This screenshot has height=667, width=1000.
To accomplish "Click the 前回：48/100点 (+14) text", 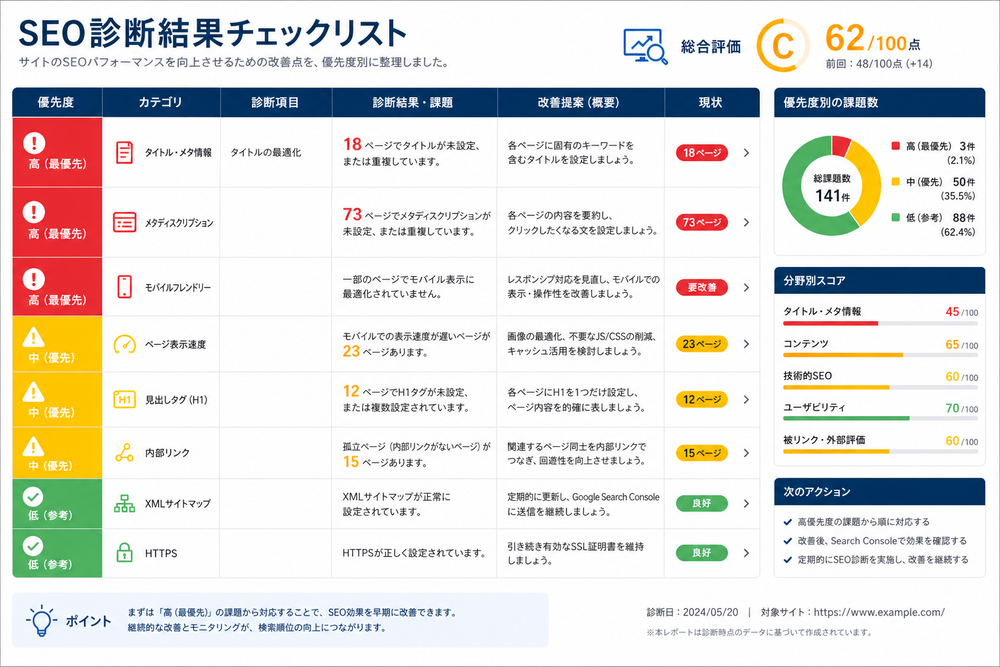I will (x=879, y=64).
